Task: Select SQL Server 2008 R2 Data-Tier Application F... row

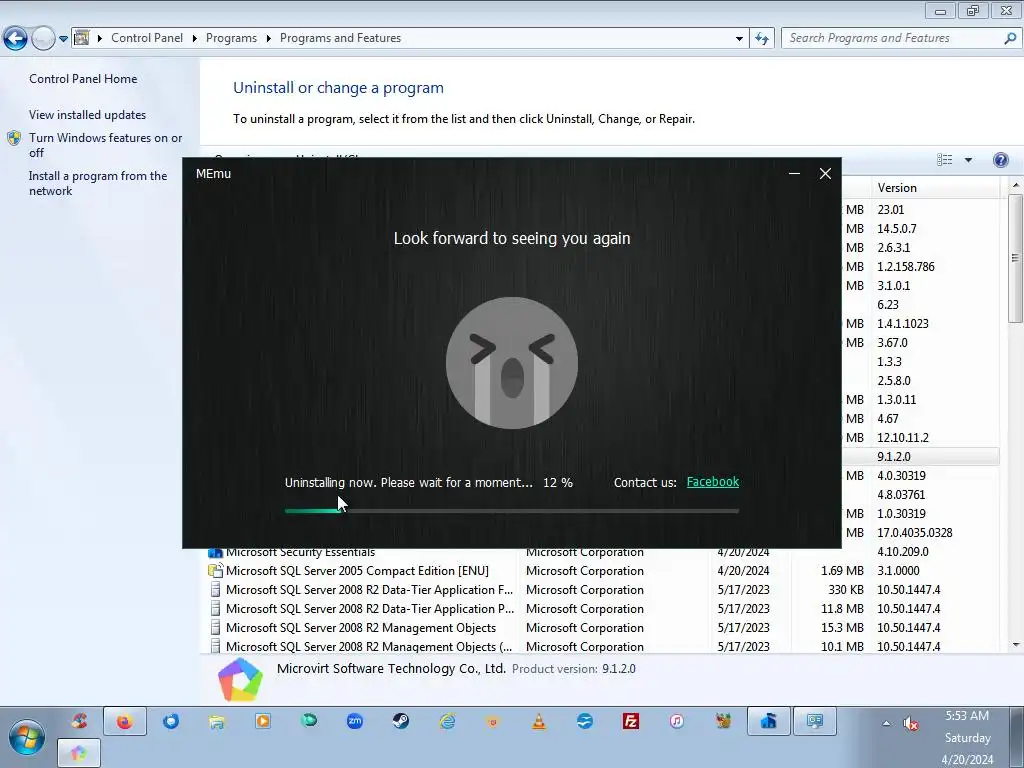Action: [x=601, y=590]
